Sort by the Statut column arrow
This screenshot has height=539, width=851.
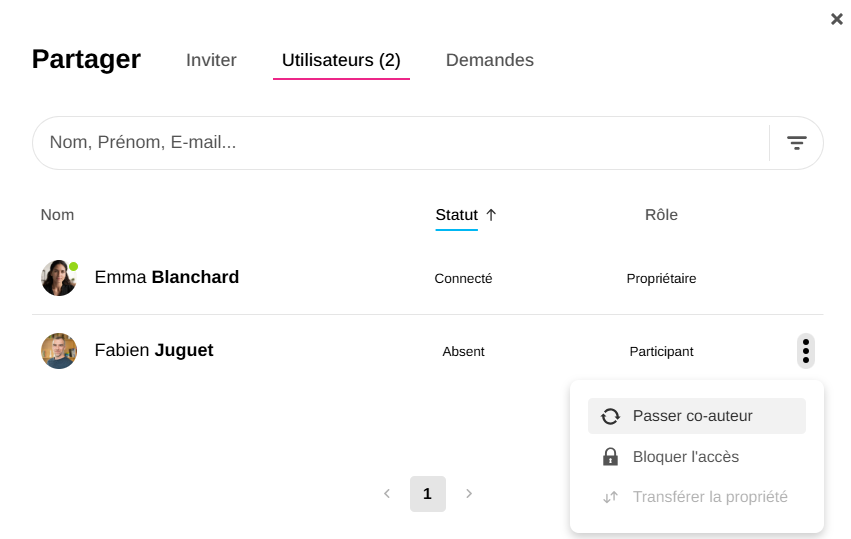(491, 215)
